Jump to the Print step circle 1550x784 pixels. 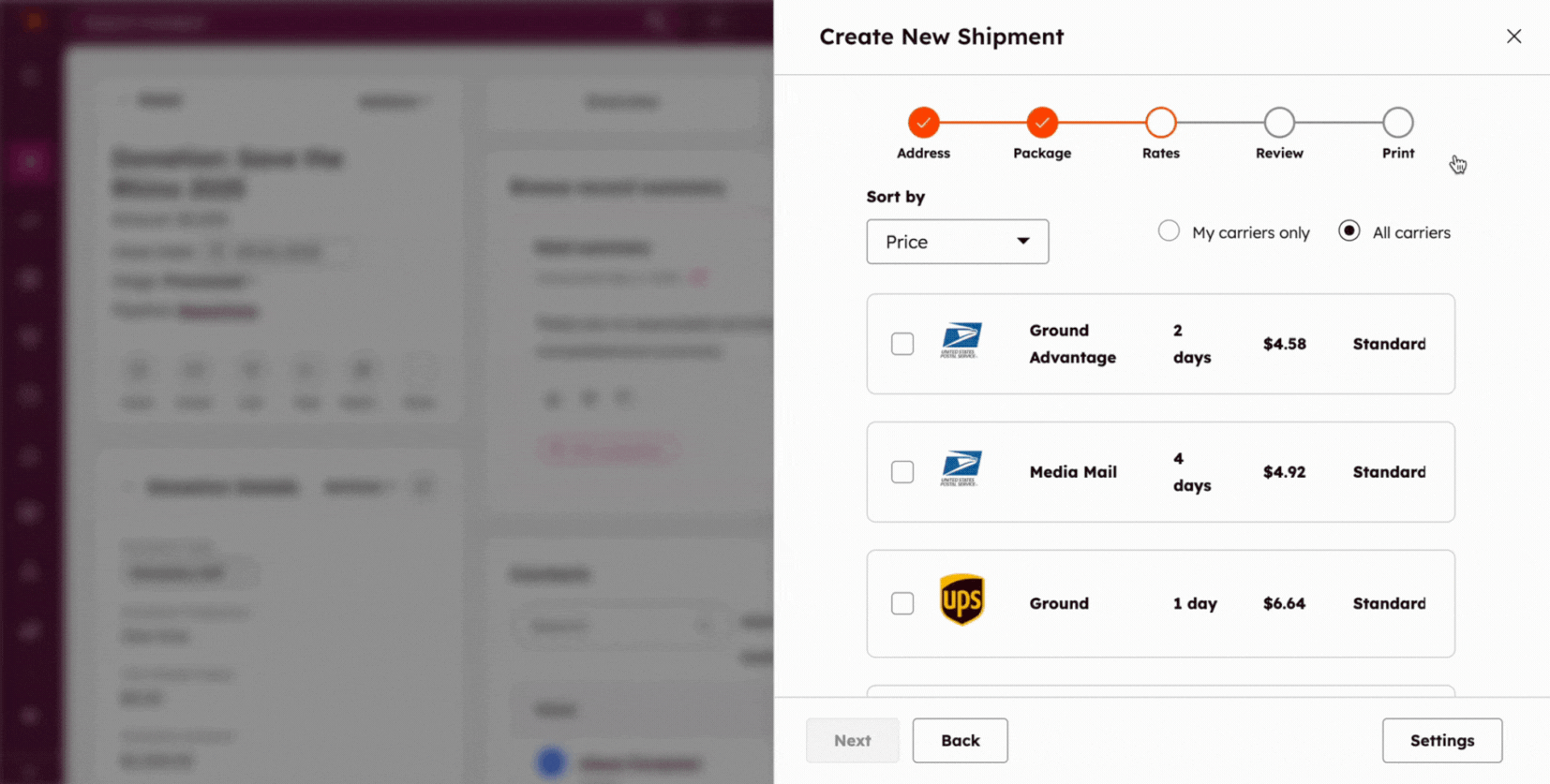(x=1398, y=123)
